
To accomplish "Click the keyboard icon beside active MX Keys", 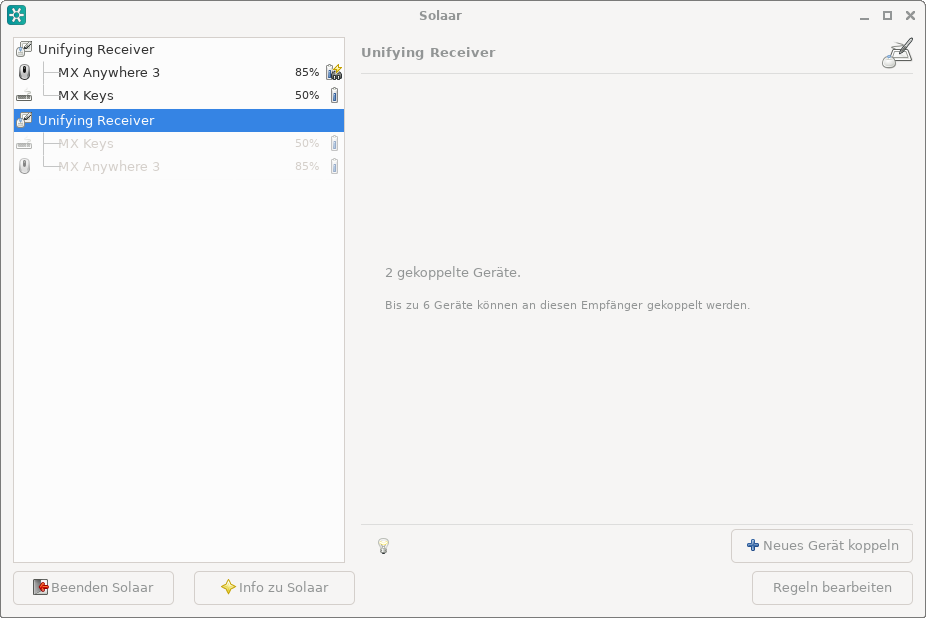I will 25,96.
